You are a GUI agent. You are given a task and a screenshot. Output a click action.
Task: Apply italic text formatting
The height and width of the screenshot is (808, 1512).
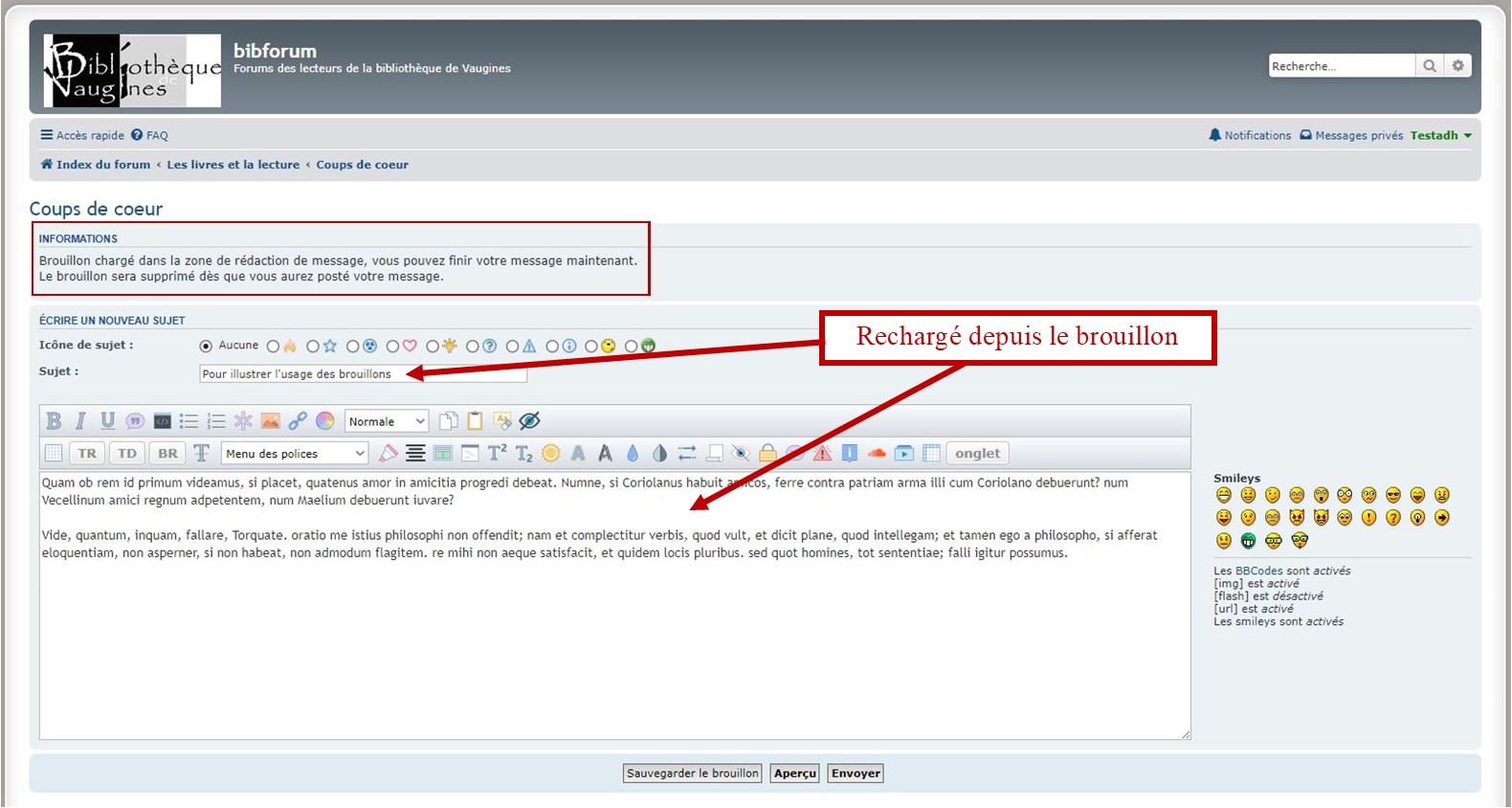[80, 421]
